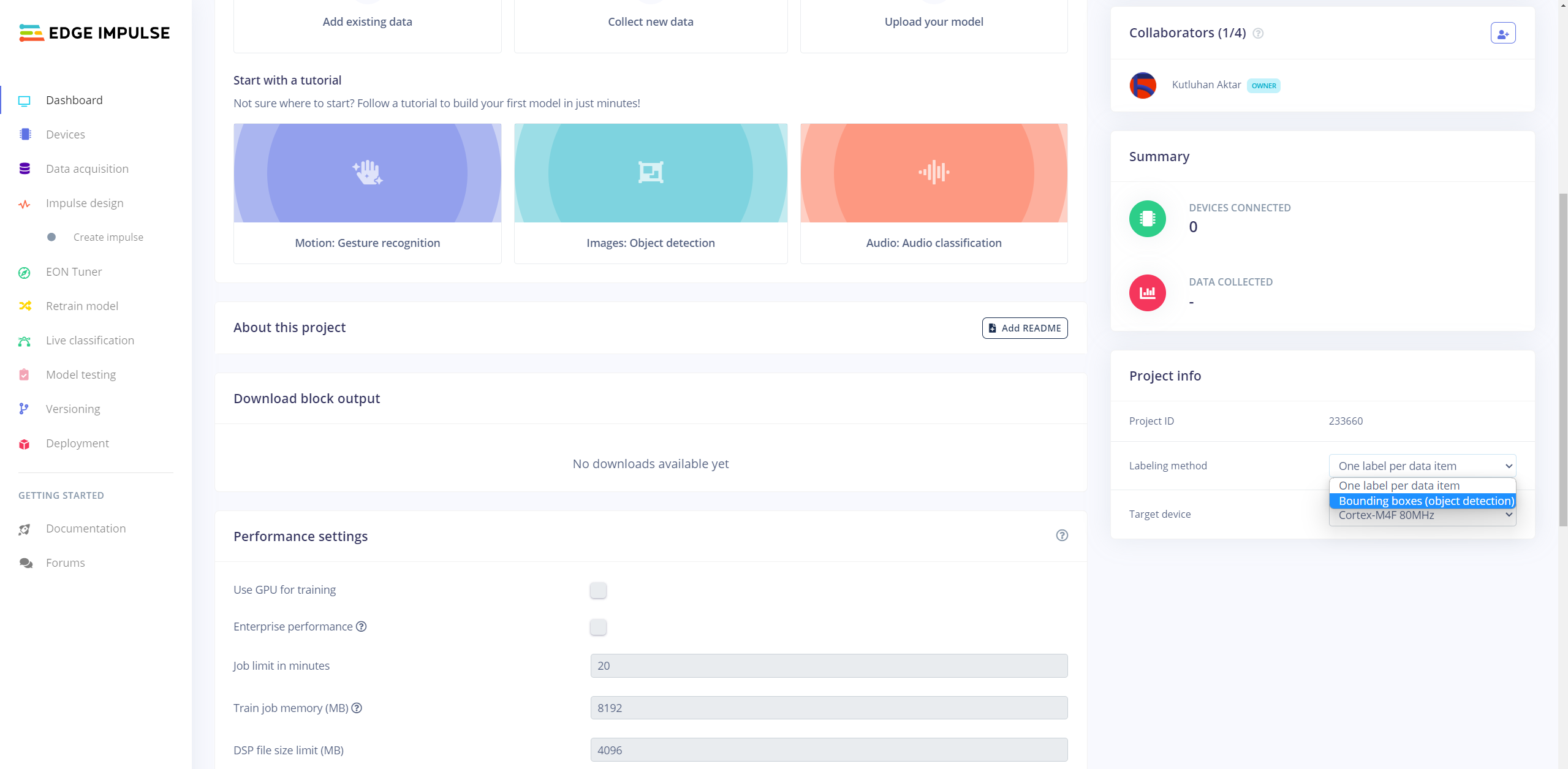Click the Edge Impulse logo
Screen dimensions: 1568x769
(x=94, y=32)
